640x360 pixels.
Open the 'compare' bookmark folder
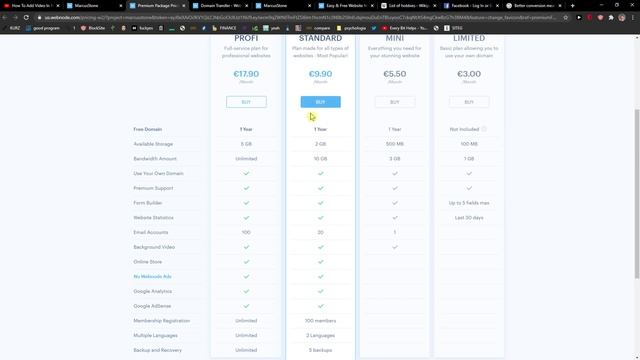click(x=318, y=28)
